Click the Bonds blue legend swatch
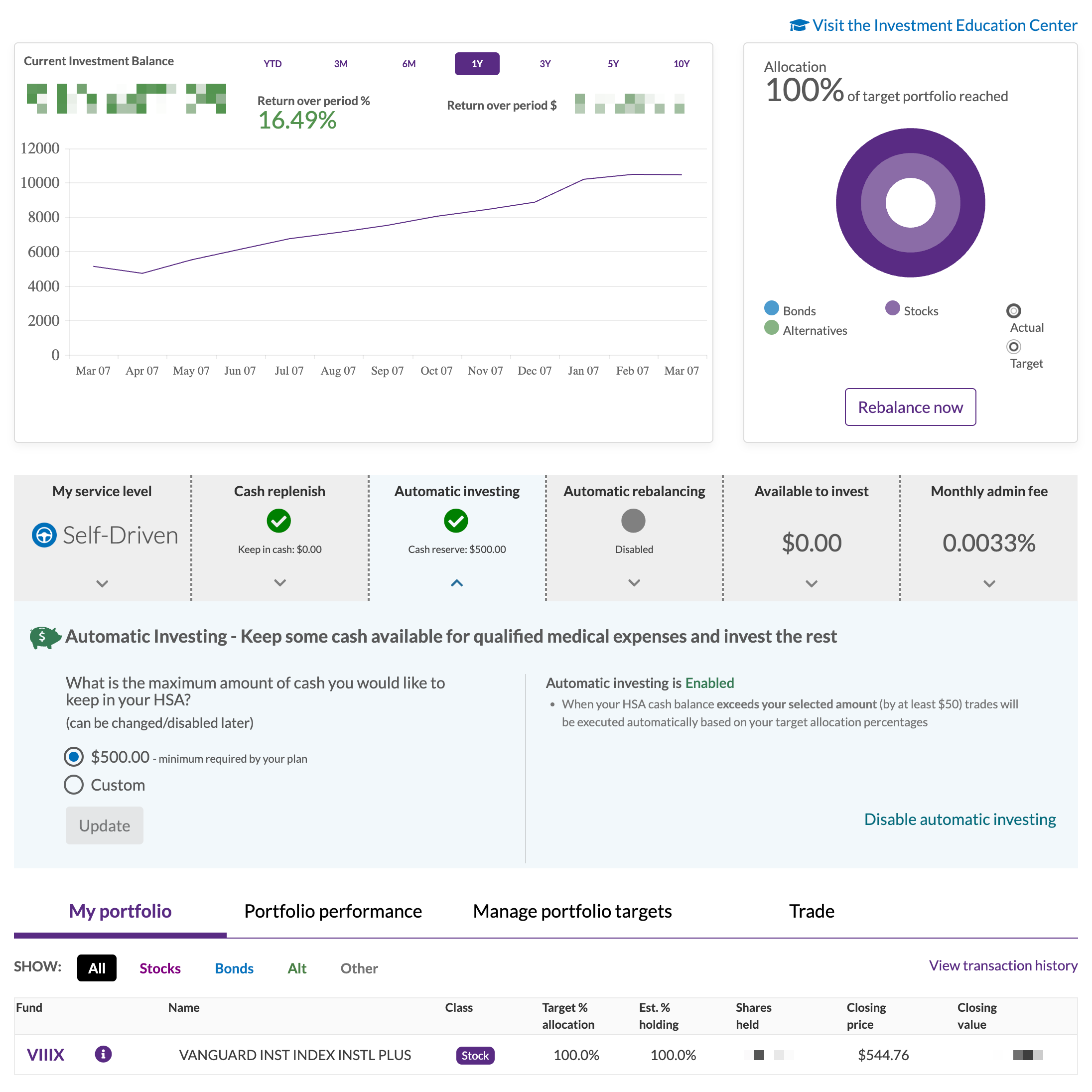The height and width of the screenshot is (1092, 1092). [x=771, y=308]
